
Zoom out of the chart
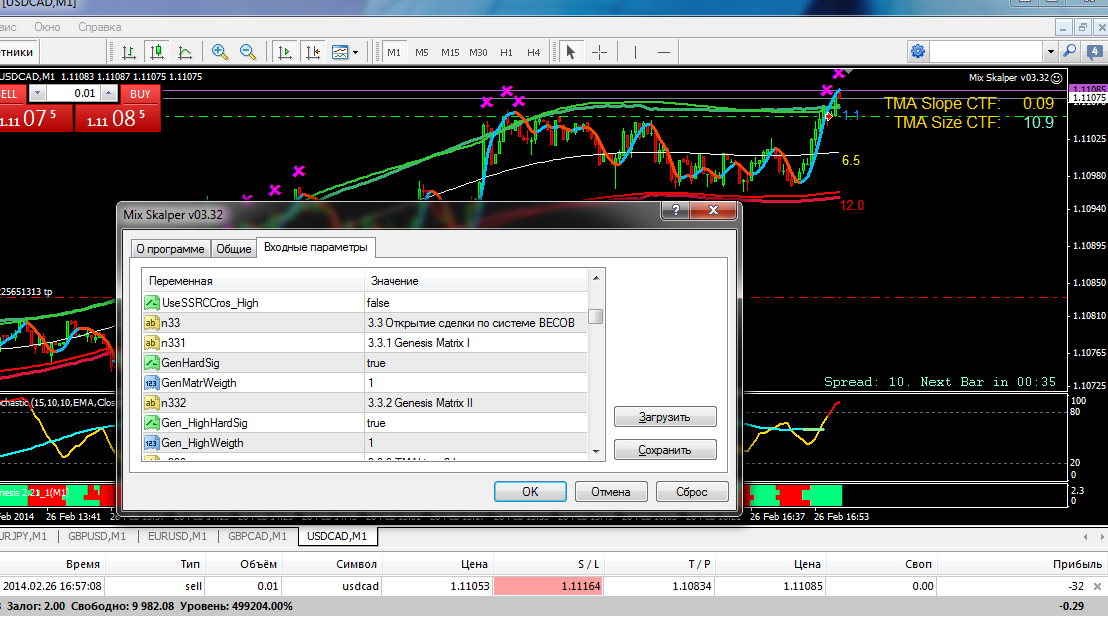(x=247, y=52)
